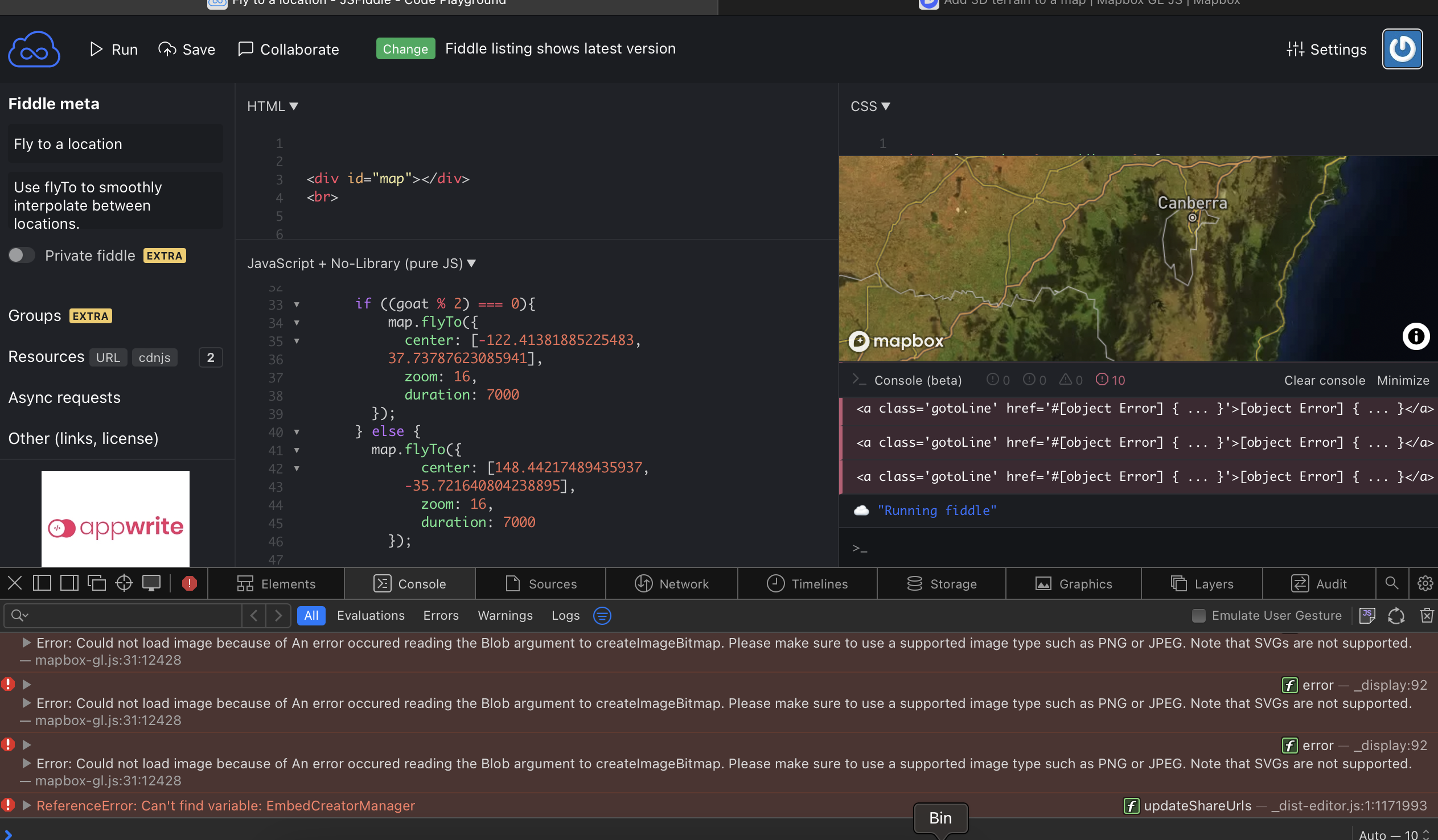1438x840 pixels.
Task: Open responsive device mode with the monitor icon
Action: coord(151,583)
